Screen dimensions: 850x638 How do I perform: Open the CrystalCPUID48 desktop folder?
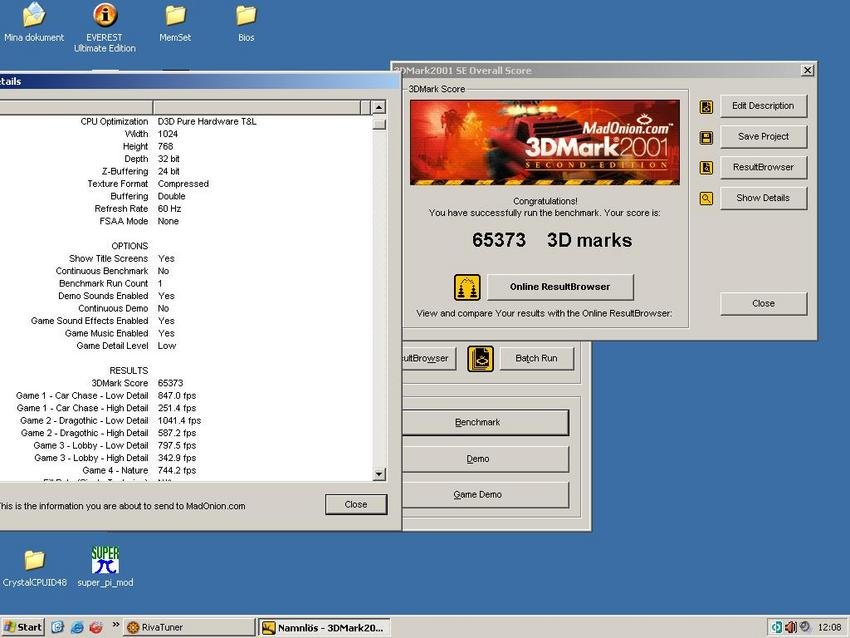click(x=34, y=568)
